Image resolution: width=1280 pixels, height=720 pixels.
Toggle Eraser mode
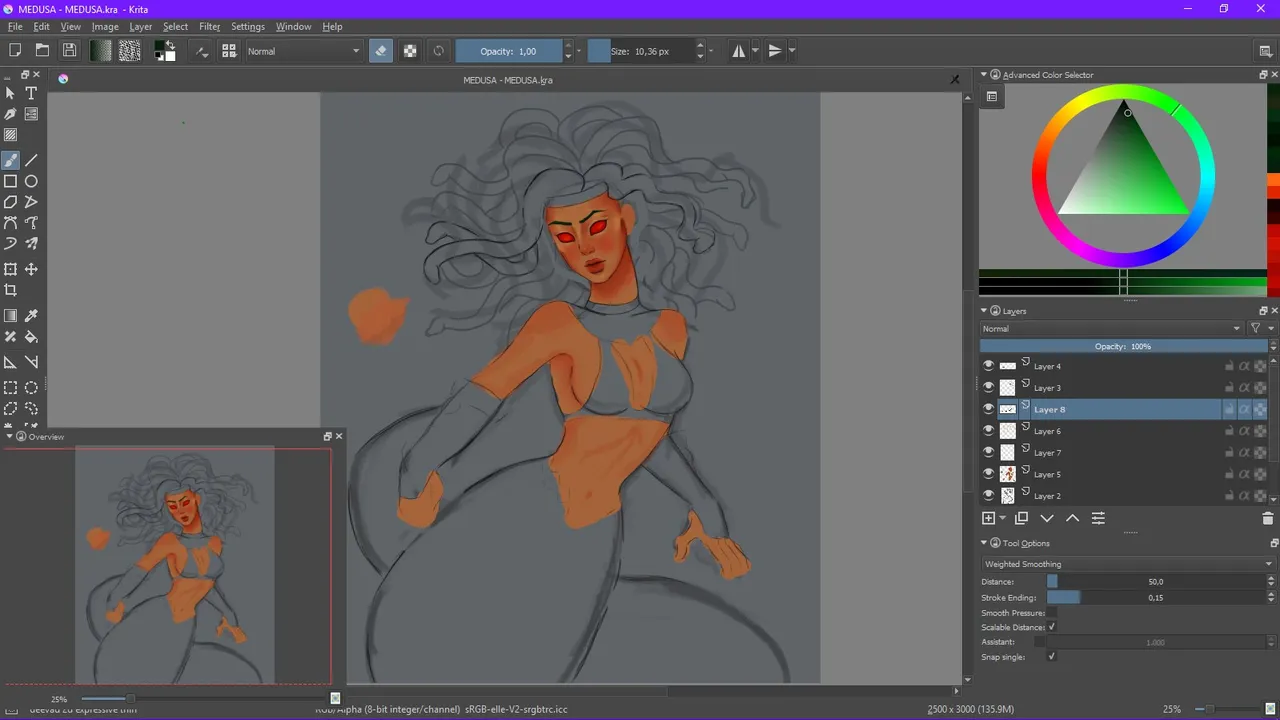(381, 51)
